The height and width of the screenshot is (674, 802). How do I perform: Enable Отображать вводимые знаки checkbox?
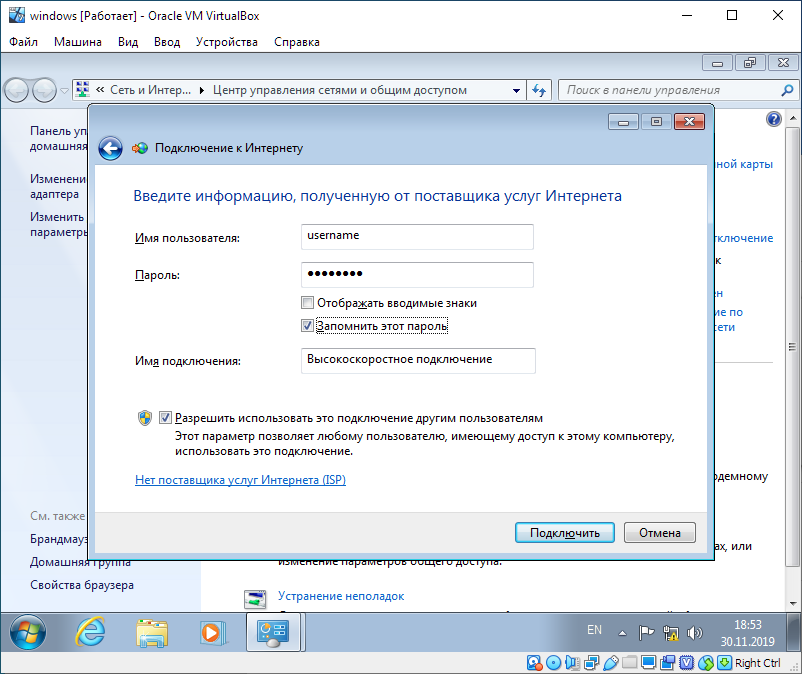coord(307,303)
